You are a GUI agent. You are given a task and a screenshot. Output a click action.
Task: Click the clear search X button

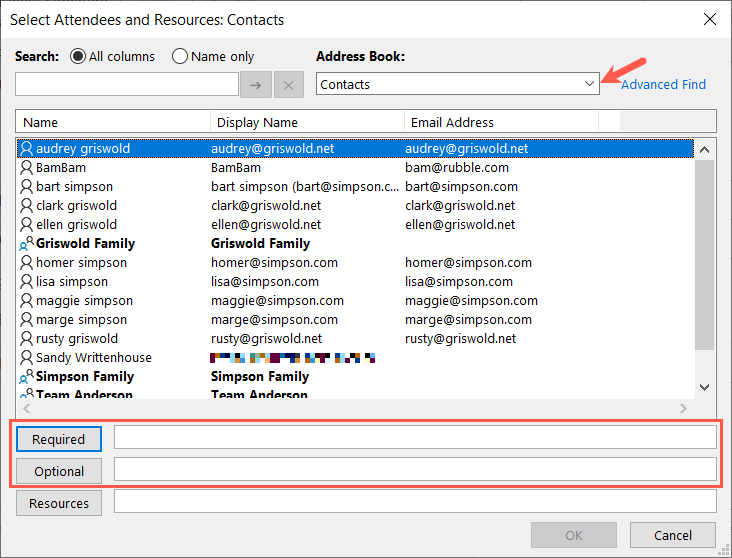[x=289, y=85]
